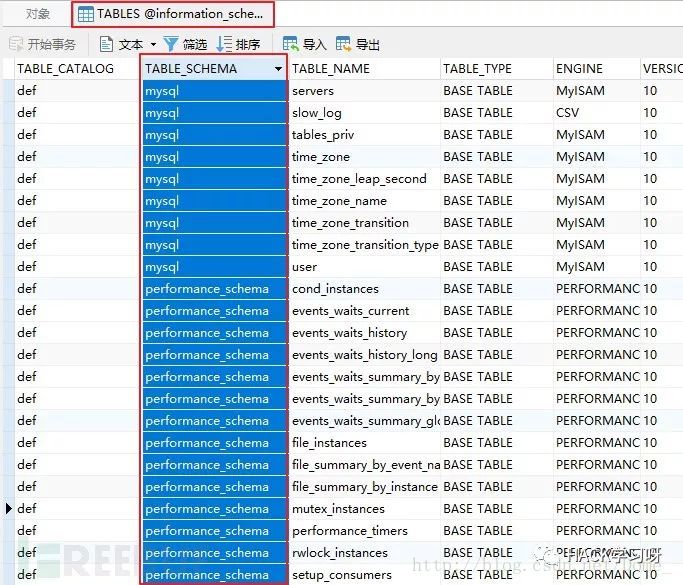The image size is (683, 585).
Task: Click the Begin Transaction (开始事务) icon
Action: tap(16, 45)
